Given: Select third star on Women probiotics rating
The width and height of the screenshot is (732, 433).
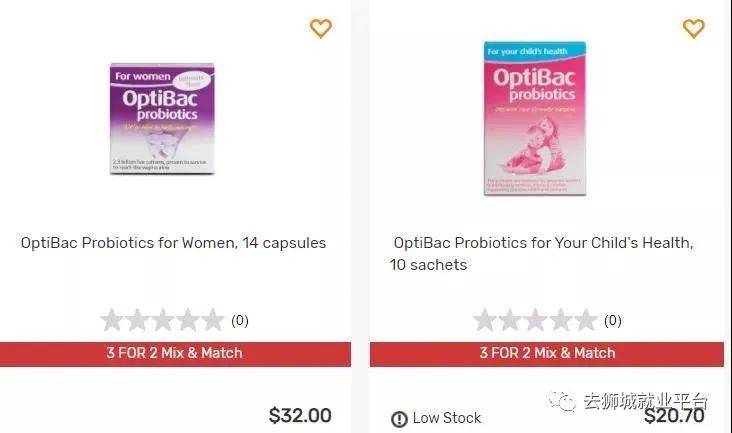Looking at the screenshot, I should [x=162, y=320].
